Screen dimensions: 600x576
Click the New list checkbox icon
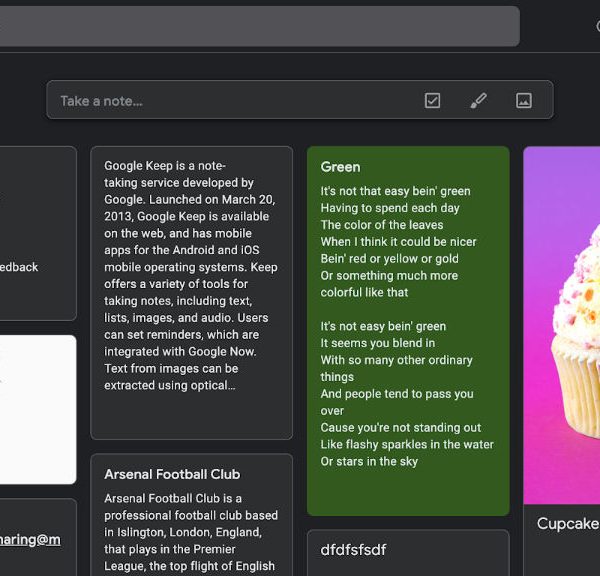[x=432, y=101]
